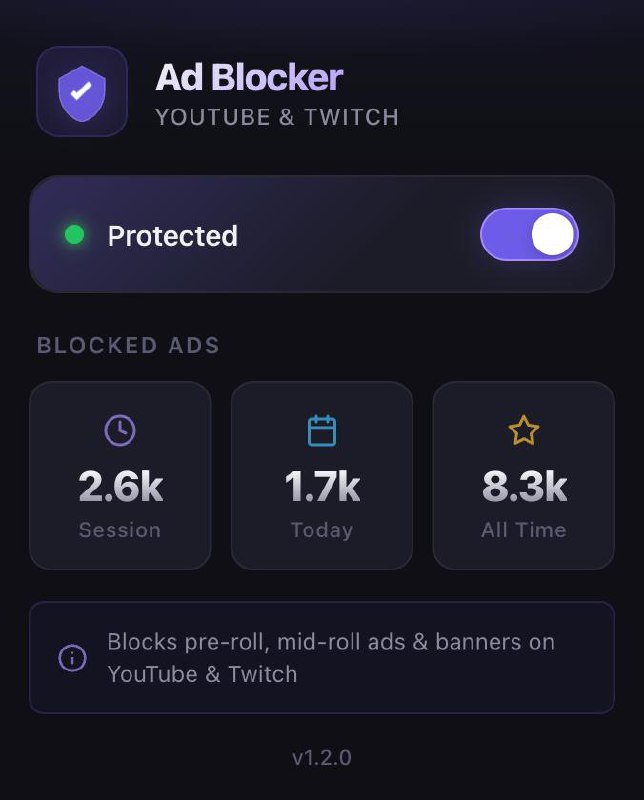Select the All Time label
This screenshot has height=800, width=644.
click(x=524, y=530)
